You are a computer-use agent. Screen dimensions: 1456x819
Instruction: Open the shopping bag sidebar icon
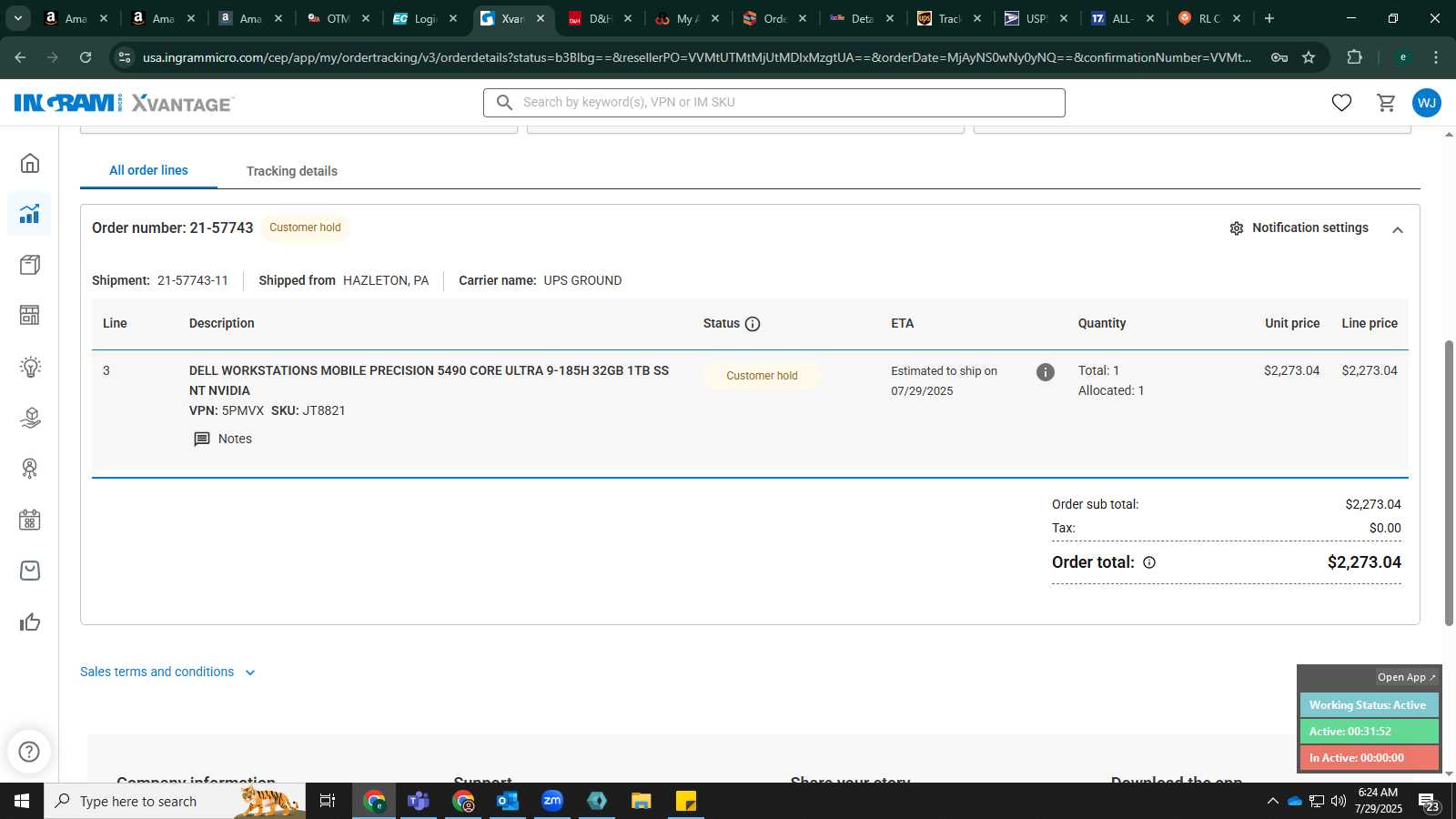point(30,571)
